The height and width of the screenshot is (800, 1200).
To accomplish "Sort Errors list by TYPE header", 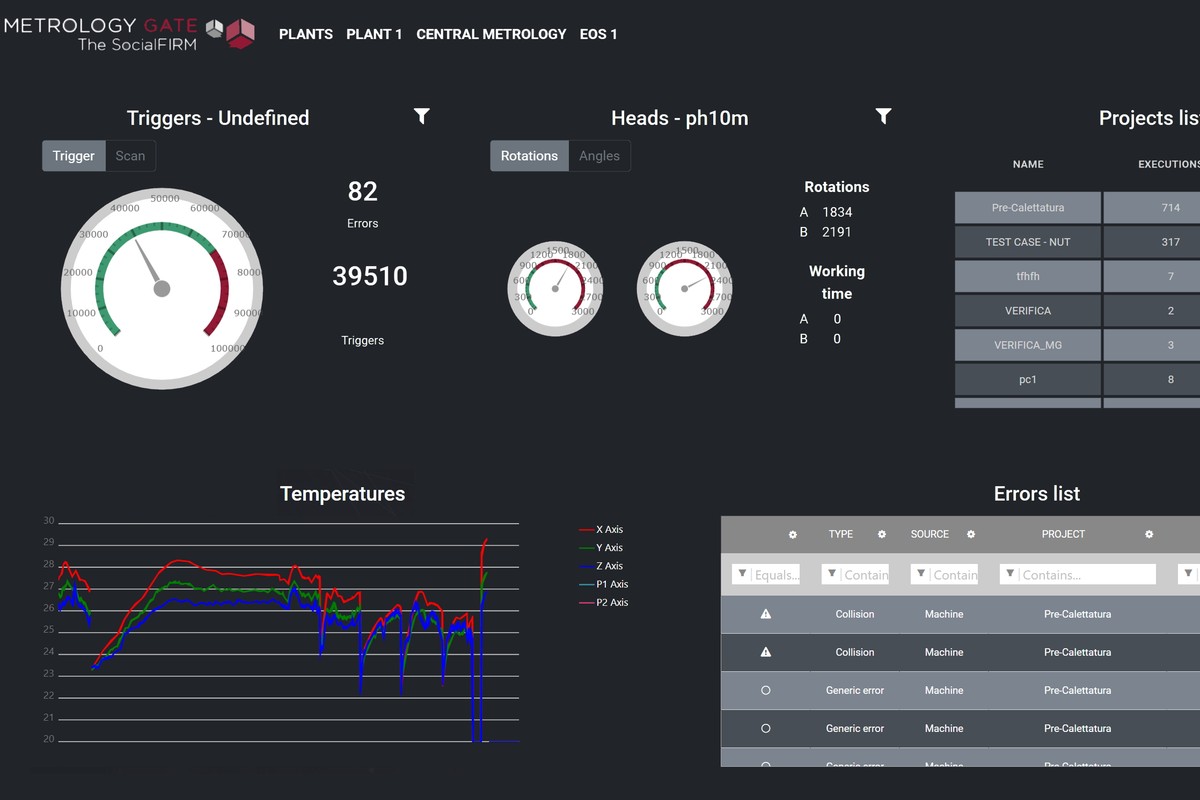I will tap(841, 534).
